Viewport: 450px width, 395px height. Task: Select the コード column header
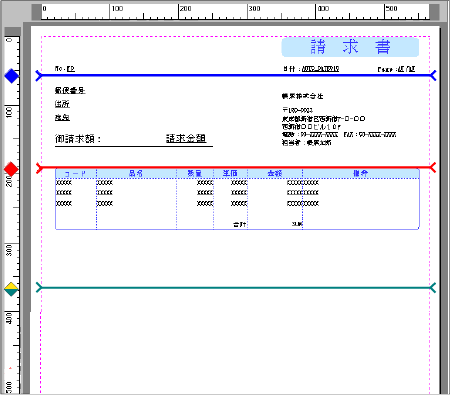[75, 174]
